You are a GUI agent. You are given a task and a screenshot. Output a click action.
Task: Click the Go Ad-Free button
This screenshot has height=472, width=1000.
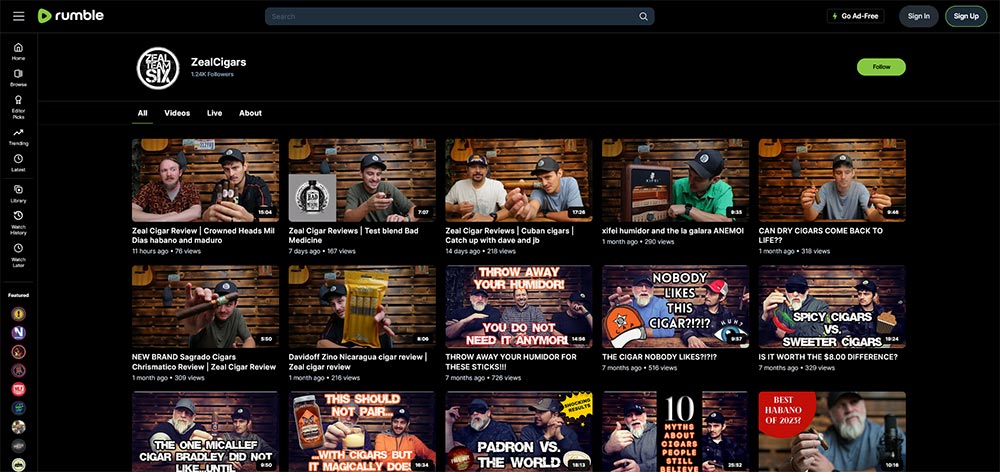pyautogui.click(x=855, y=16)
